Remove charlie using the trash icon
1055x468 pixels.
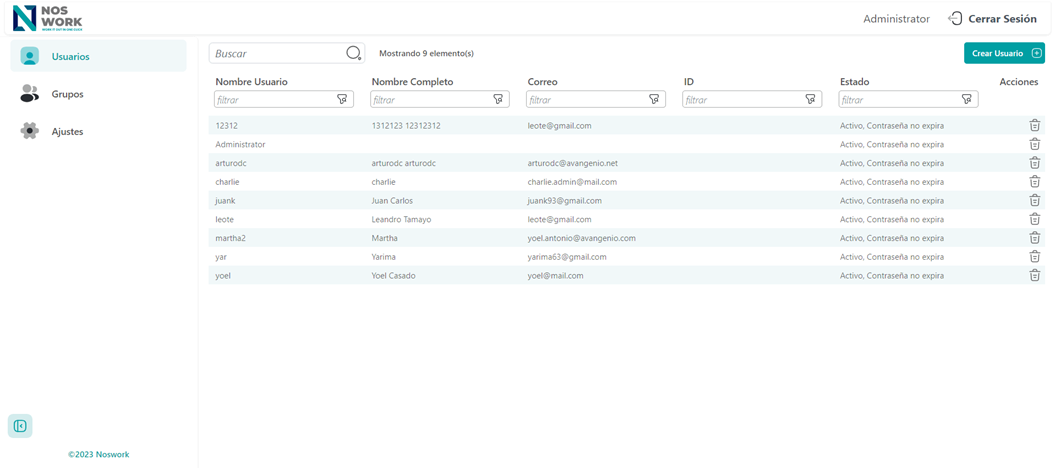[1035, 182]
